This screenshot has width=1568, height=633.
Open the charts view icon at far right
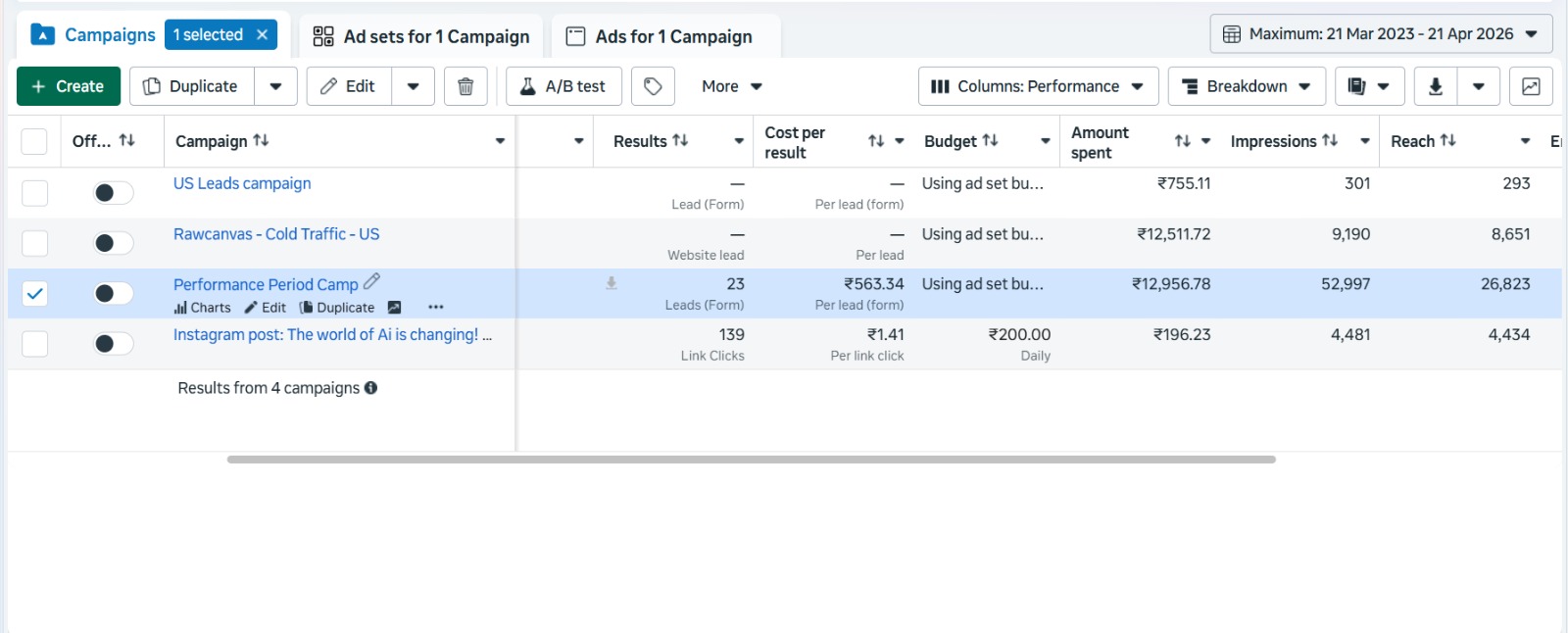tap(1531, 86)
